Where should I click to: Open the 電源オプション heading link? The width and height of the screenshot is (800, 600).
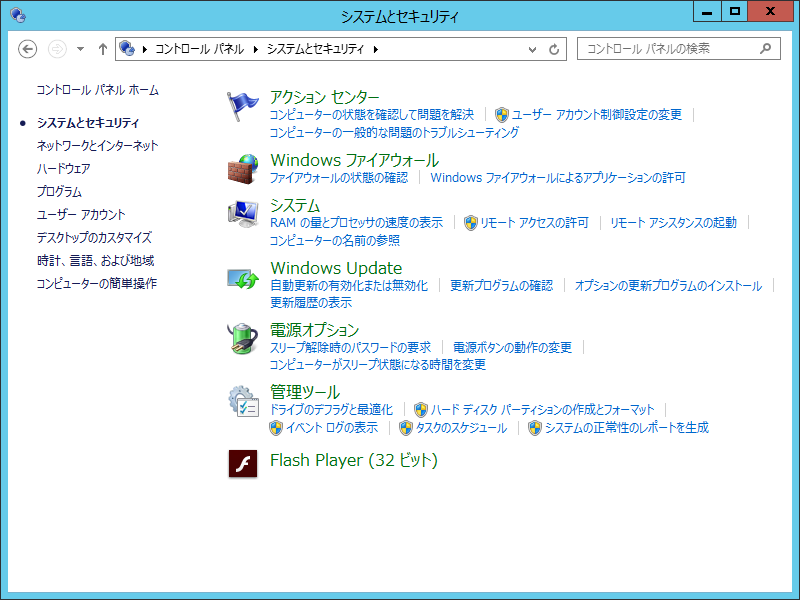(314, 330)
